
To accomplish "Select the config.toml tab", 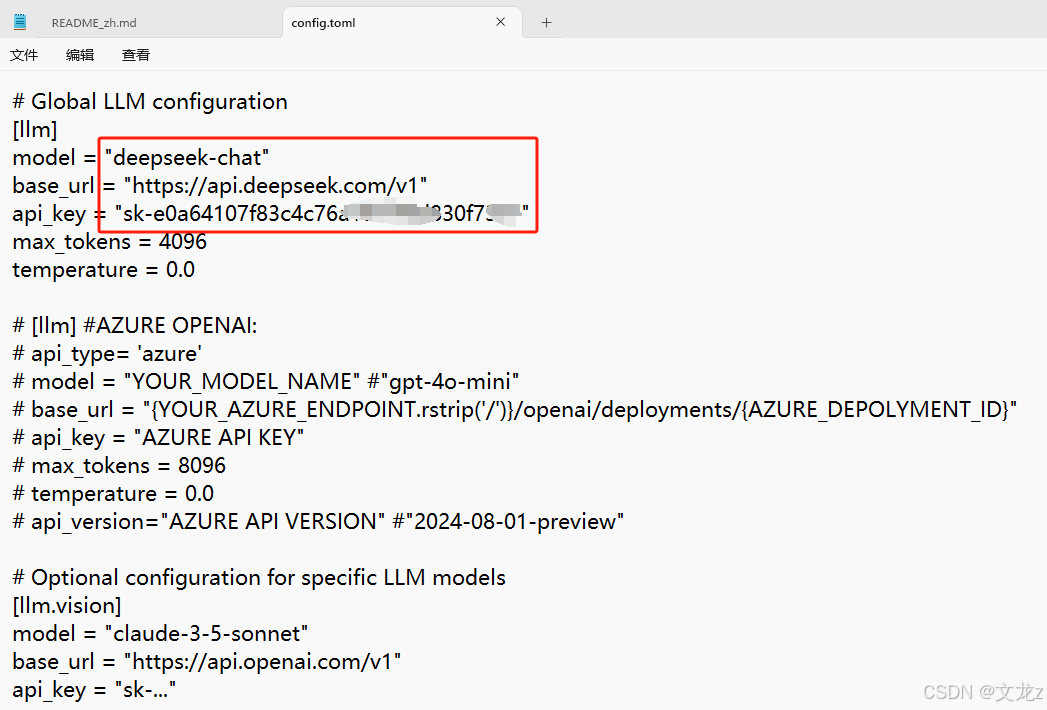I will (x=322, y=21).
